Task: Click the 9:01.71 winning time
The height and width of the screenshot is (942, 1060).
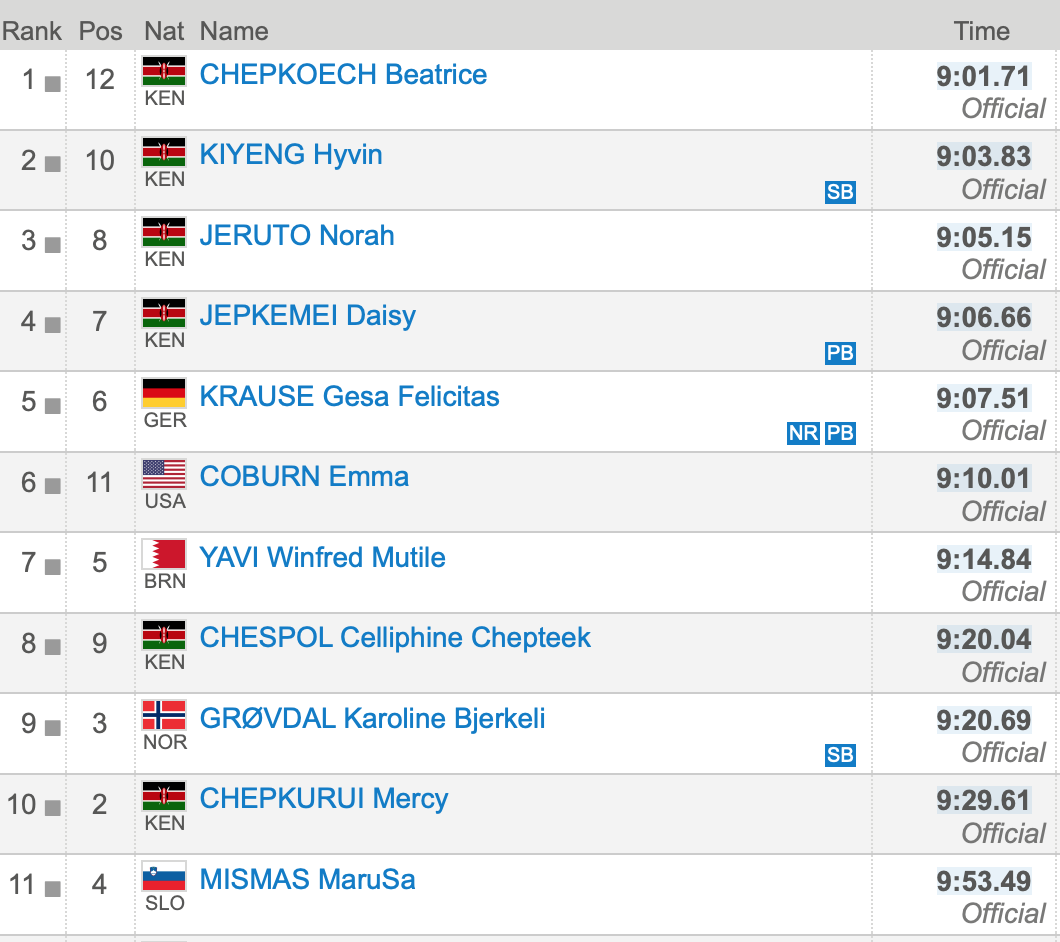Action: (x=983, y=76)
